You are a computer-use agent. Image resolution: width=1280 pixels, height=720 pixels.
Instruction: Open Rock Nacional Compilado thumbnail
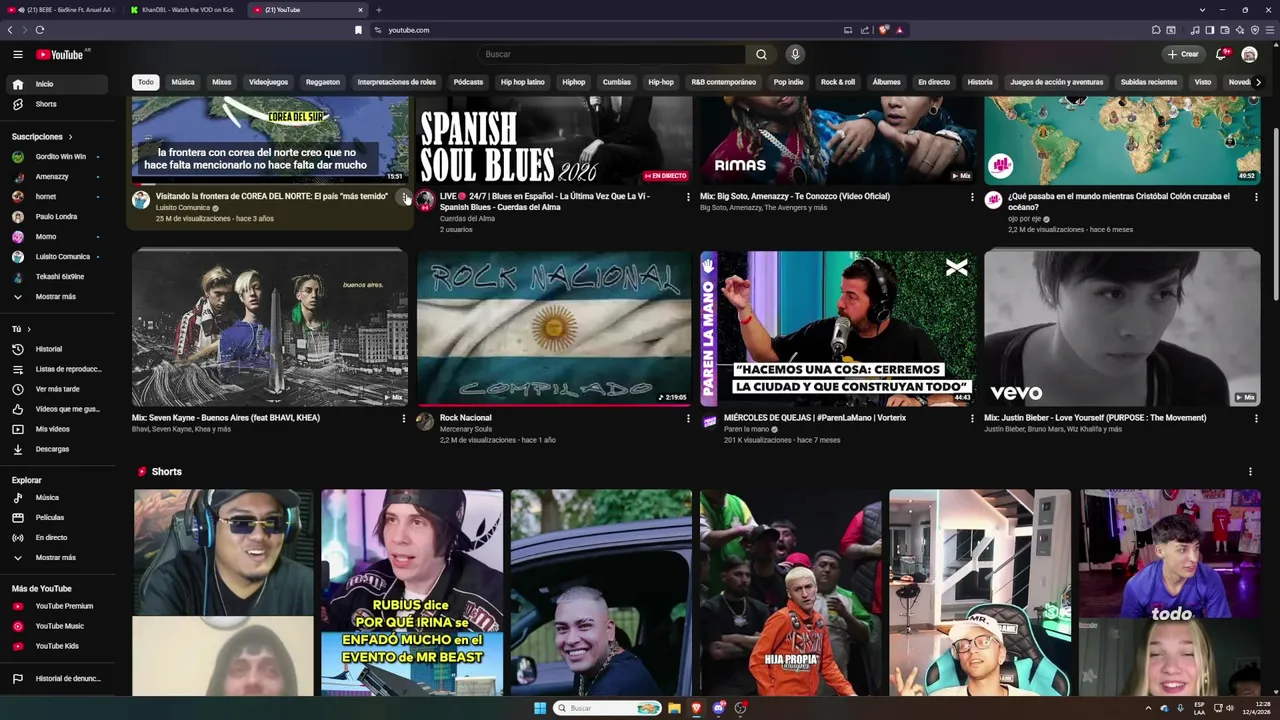click(554, 328)
